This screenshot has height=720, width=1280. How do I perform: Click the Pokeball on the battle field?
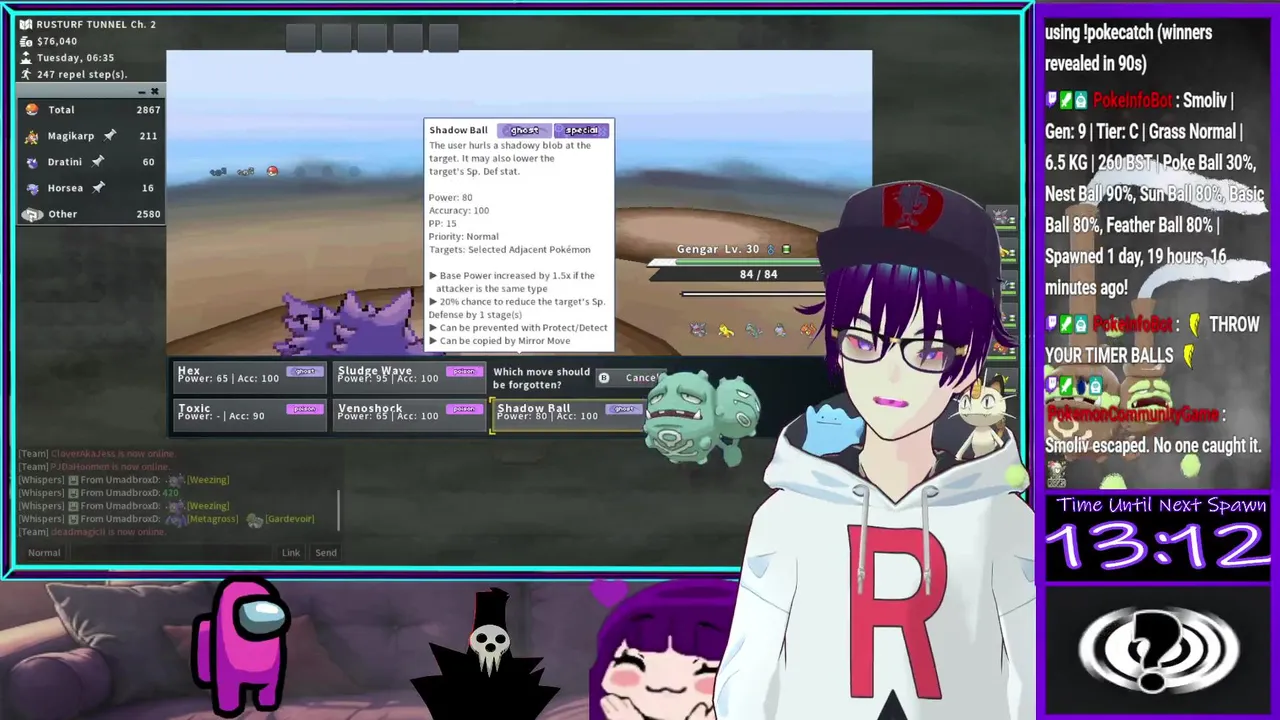[x=272, y=171]
